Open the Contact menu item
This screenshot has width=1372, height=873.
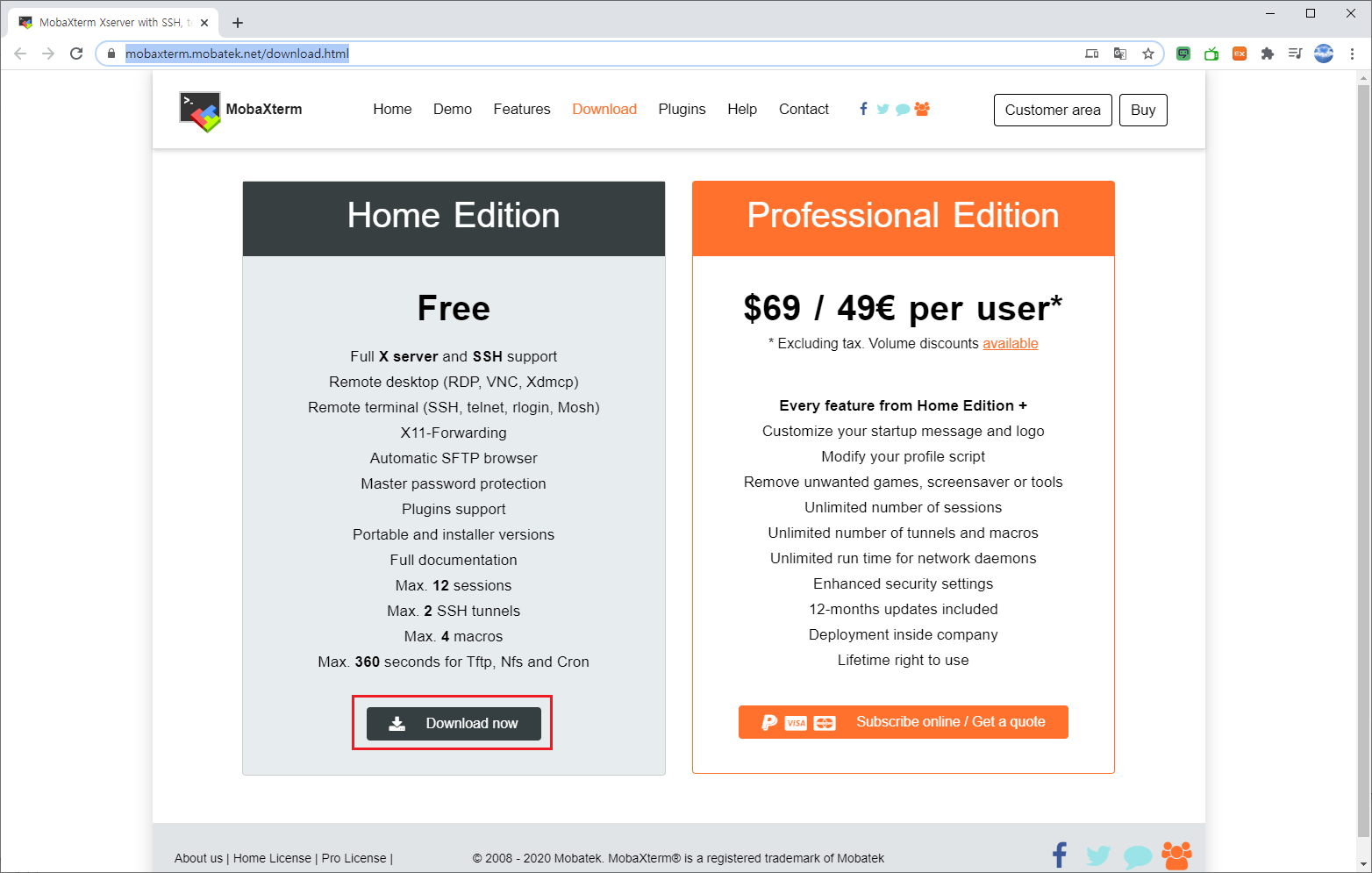[x=804, y=109]
